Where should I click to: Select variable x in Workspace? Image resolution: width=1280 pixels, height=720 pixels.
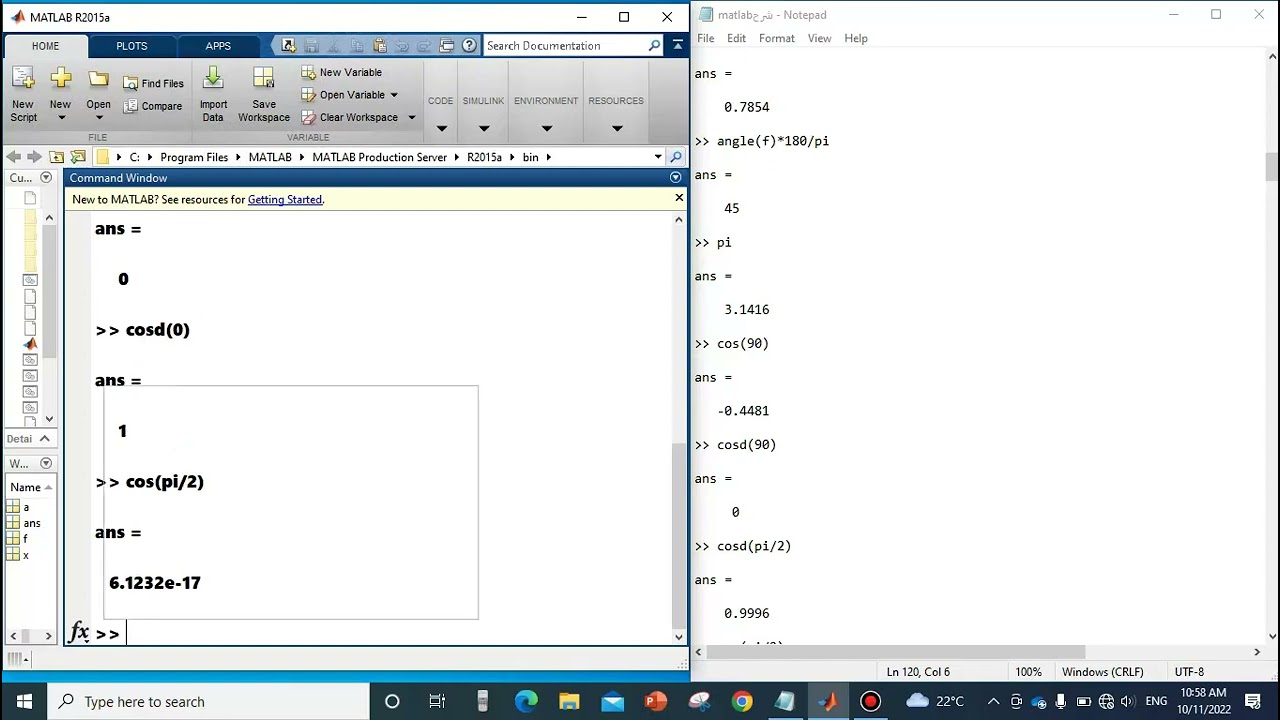point(26,555)
